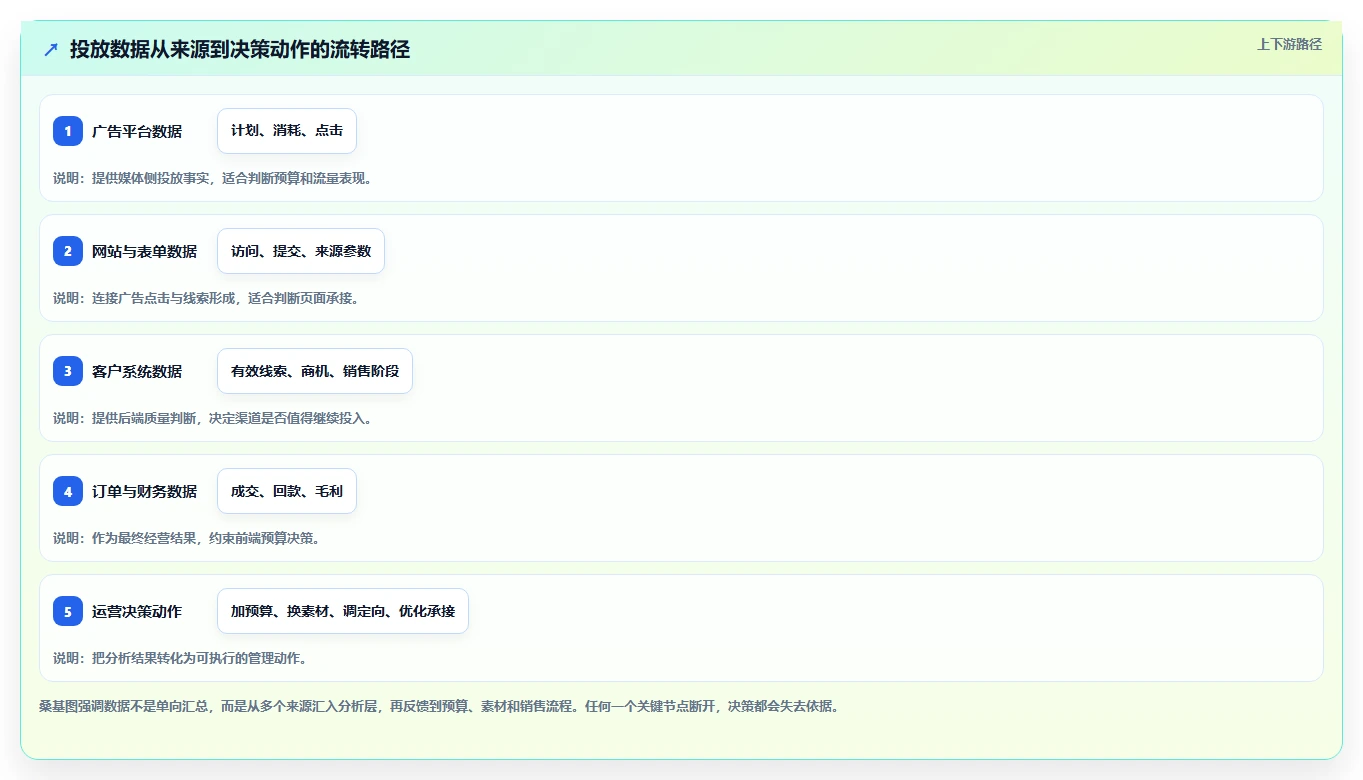Viewport: 1363px width, 780px height.
Task: Click the description 把分析结果转化为可执行的管理动作
Action: click(x=180, y=658)
